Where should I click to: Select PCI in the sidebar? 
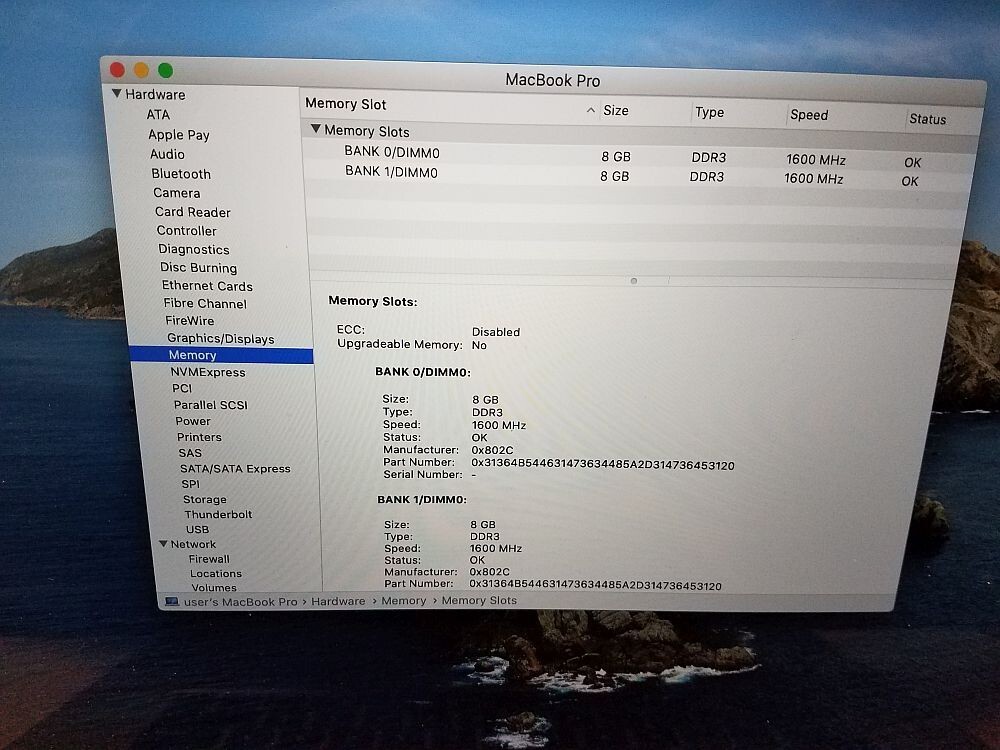[182, 388]
